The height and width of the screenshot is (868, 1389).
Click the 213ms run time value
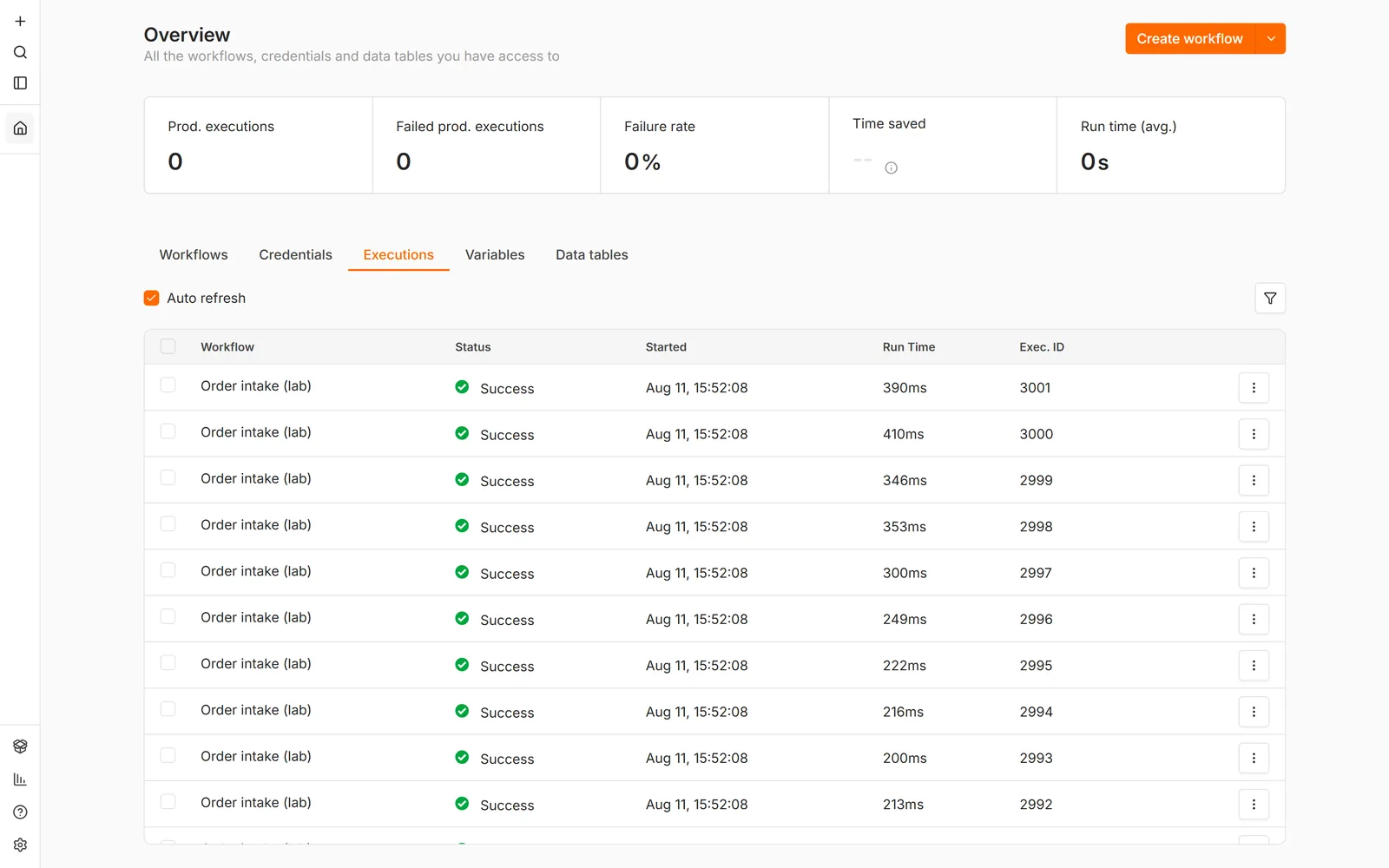point(903,805)
